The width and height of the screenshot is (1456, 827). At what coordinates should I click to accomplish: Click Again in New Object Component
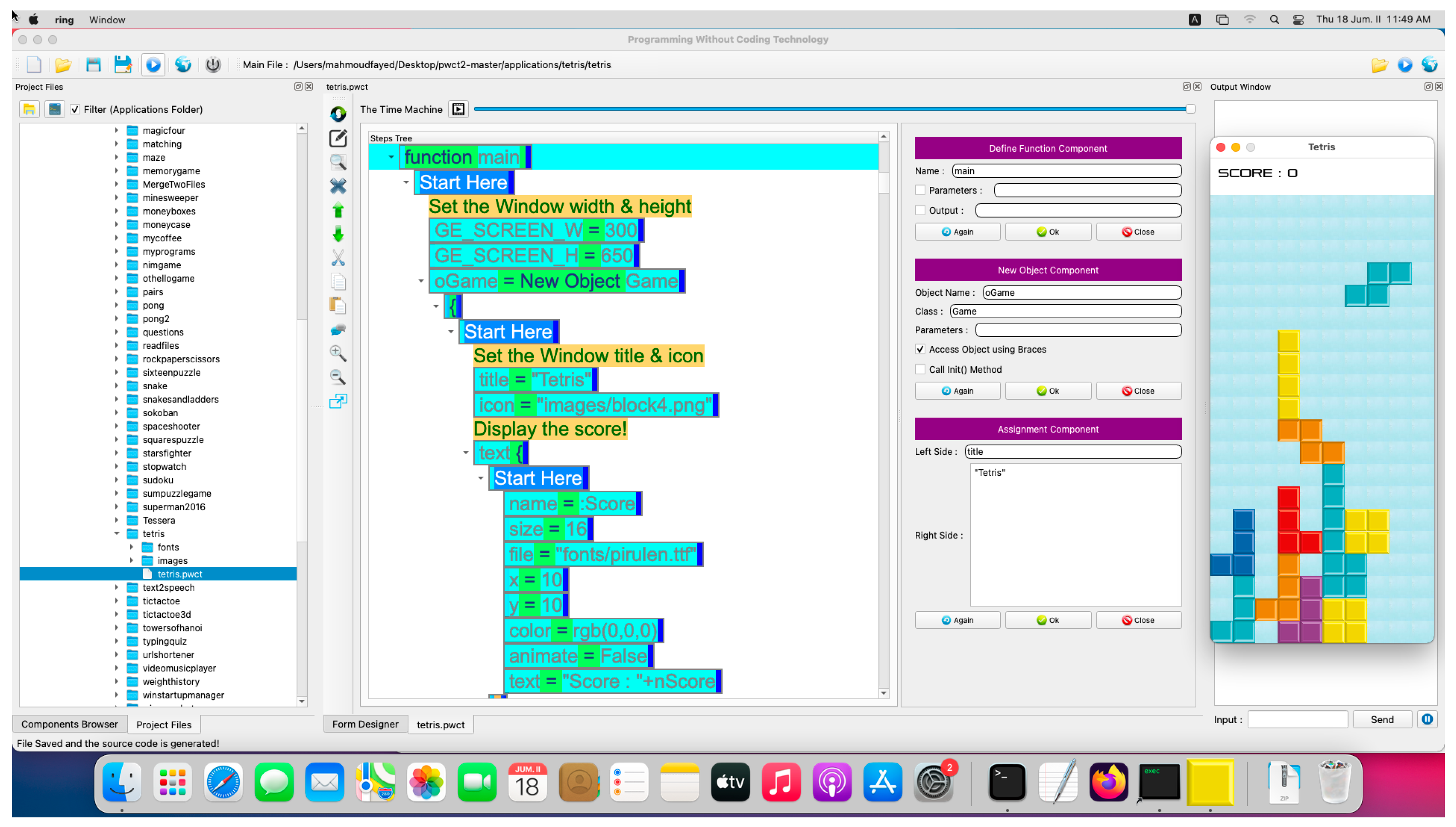pos(957,391)
